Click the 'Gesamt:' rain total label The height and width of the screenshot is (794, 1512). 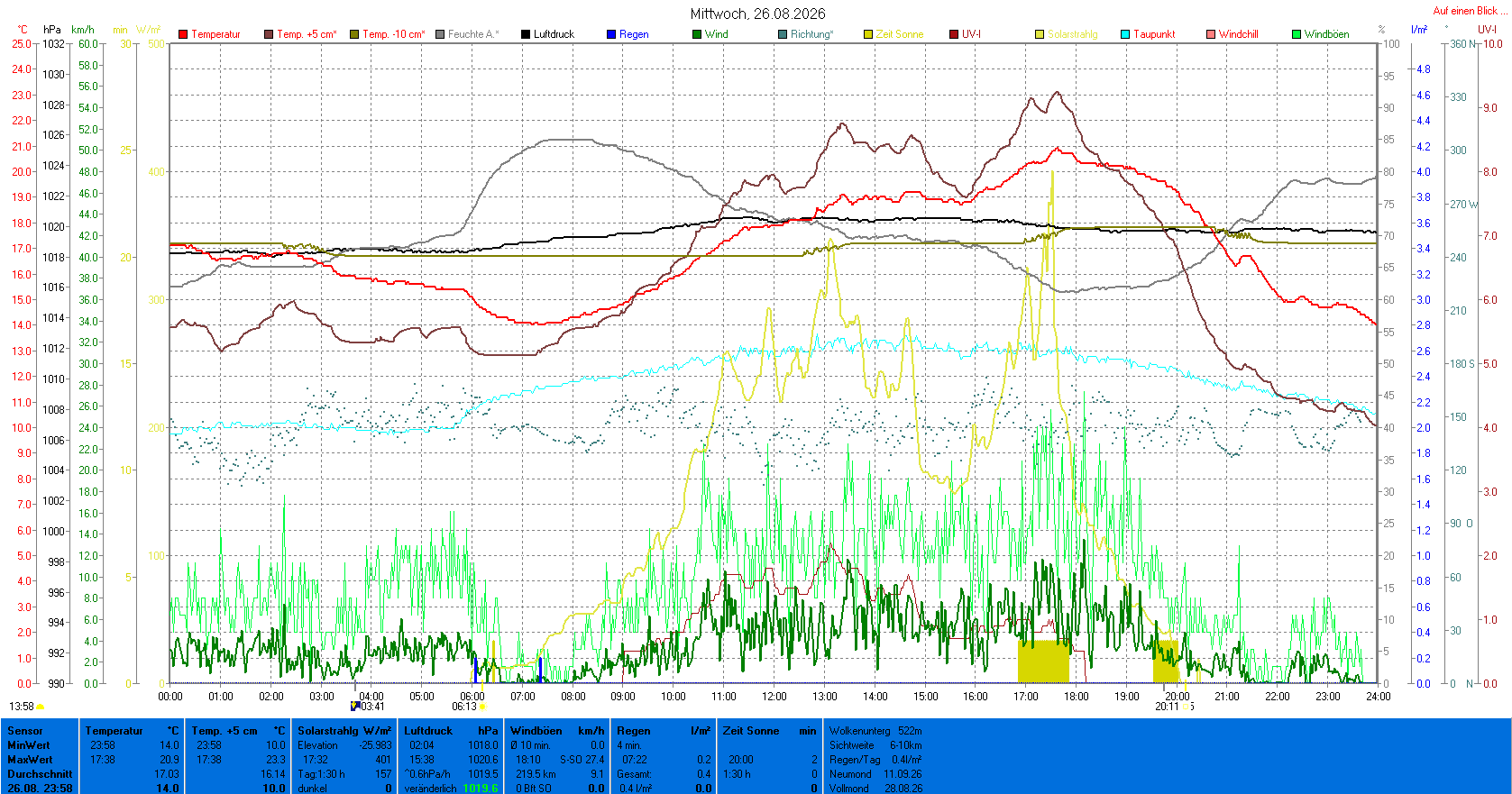coord(634,774)
